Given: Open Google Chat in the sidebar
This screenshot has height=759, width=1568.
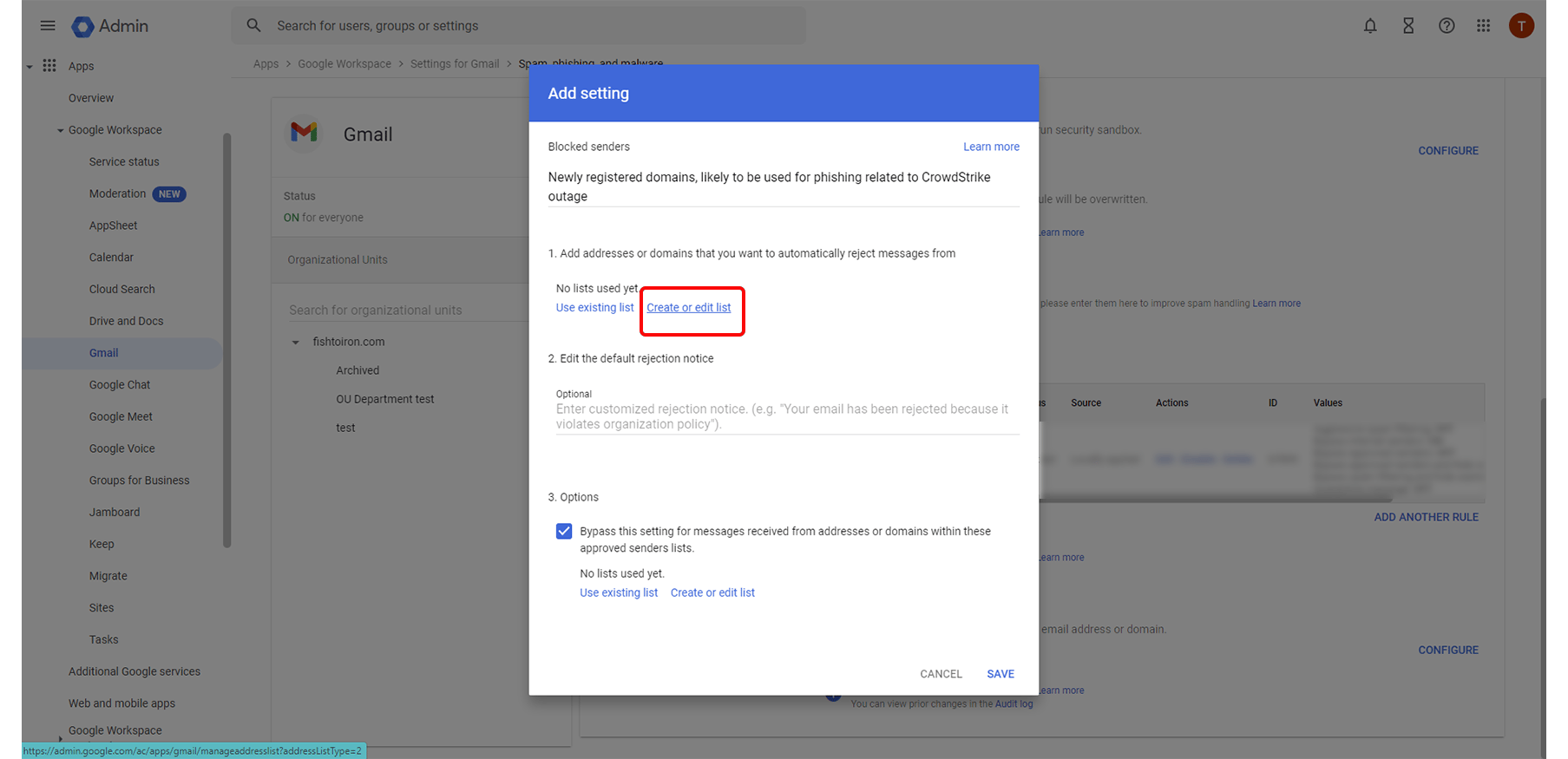Looking at the screenshot, I should (120, 385).
